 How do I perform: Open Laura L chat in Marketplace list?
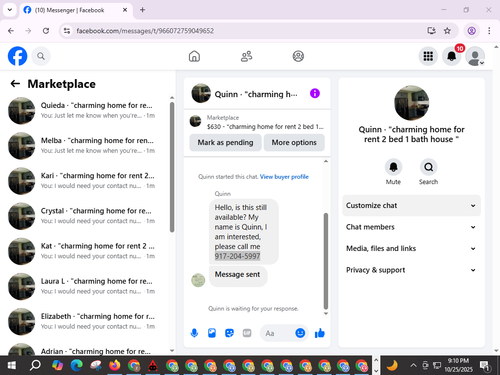(x=85, y=286)
